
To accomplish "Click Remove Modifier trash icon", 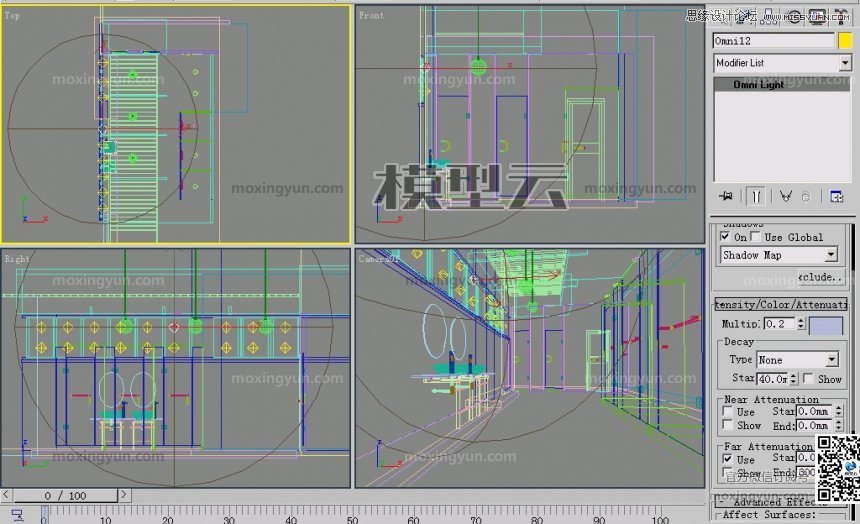I will (806, 196).
